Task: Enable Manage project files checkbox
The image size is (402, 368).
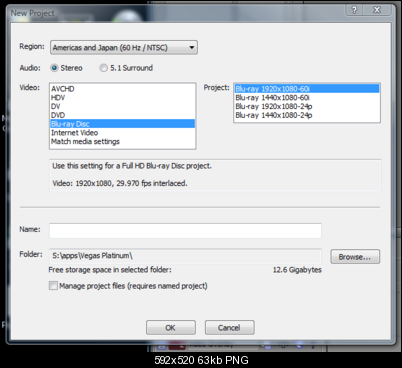Action: (x=53, y=286)
